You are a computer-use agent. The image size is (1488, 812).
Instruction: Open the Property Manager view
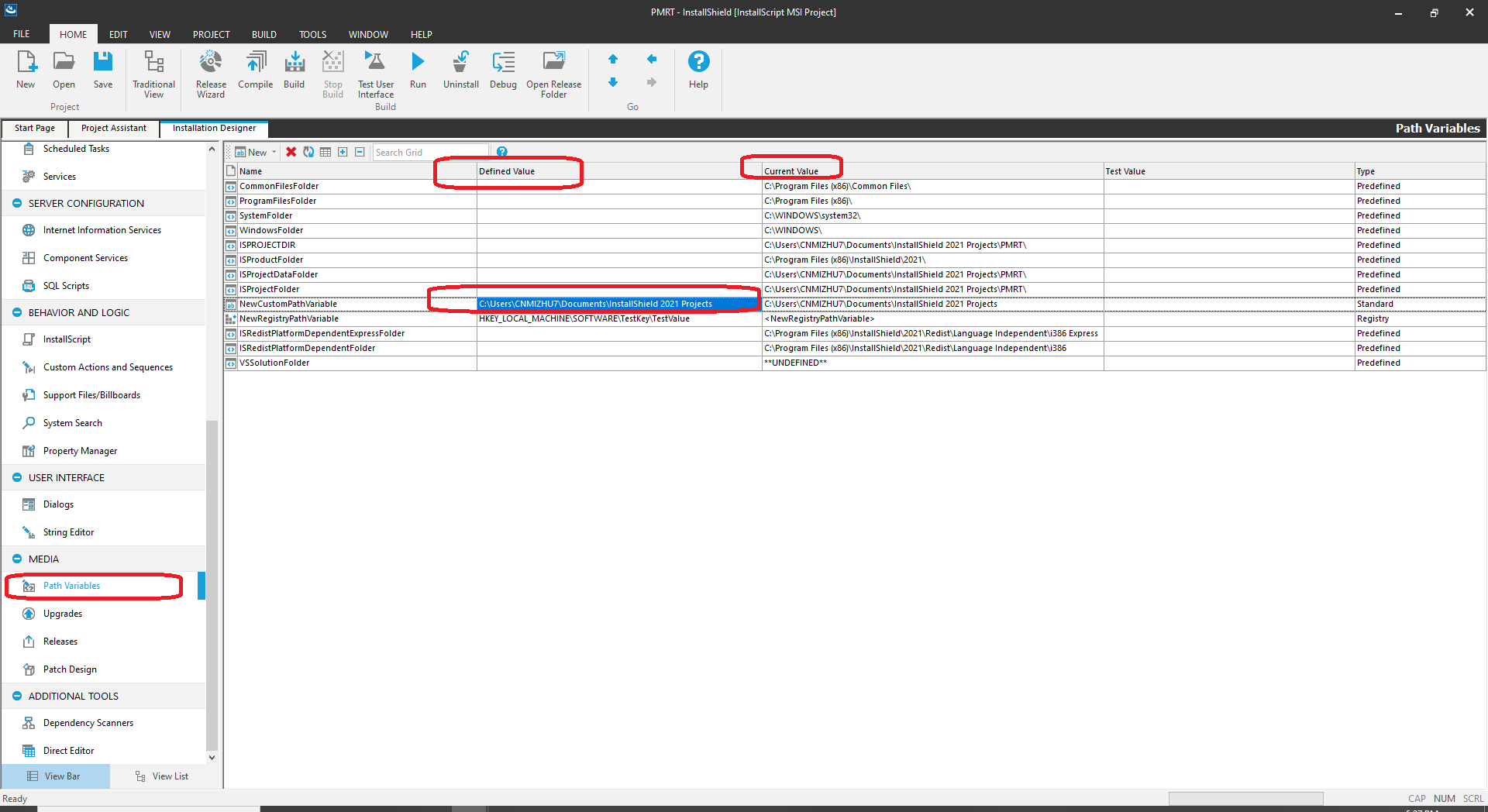click(x=80, y=451)
